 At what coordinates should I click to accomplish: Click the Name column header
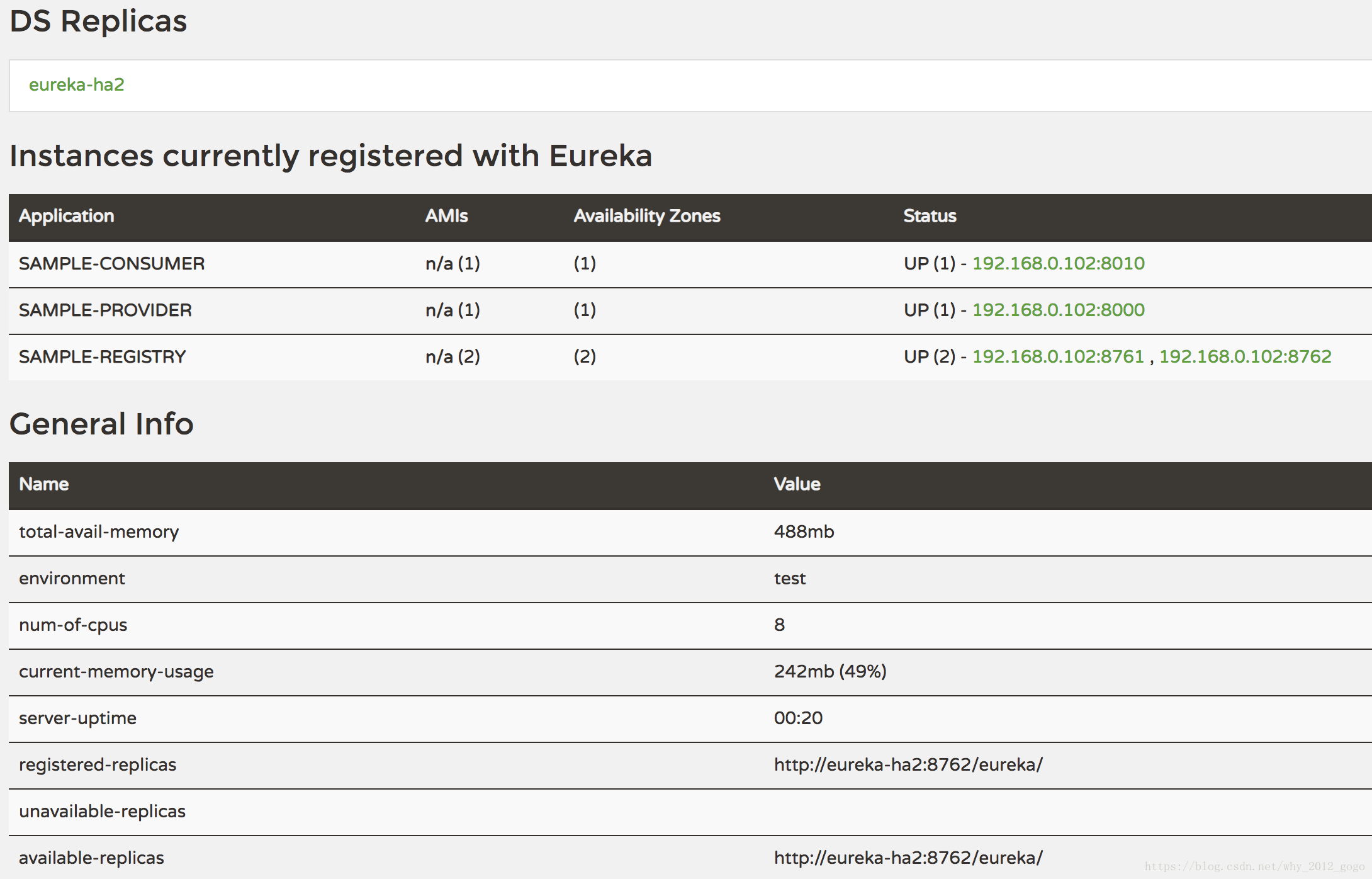point(44,484)
